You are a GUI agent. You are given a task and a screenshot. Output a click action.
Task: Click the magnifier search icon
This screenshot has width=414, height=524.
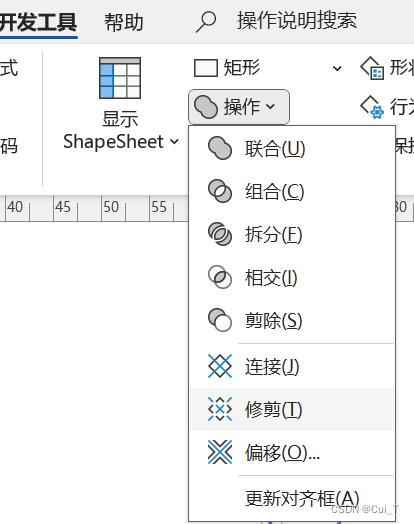tap(205, 22)
